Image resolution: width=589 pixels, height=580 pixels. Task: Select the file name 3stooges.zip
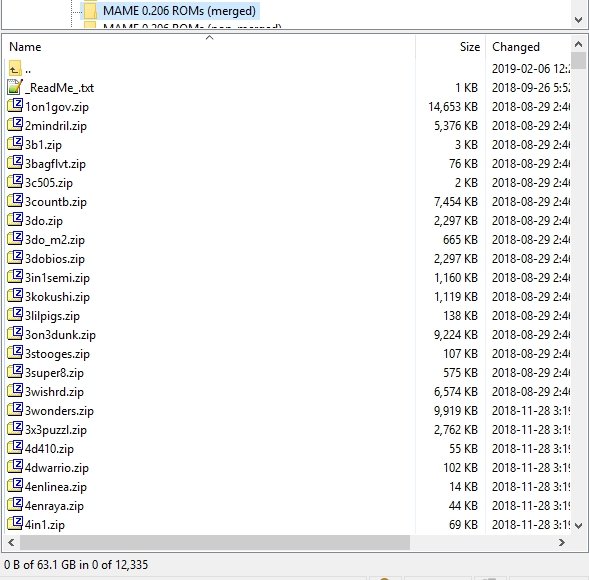click(x=57, y=354)
